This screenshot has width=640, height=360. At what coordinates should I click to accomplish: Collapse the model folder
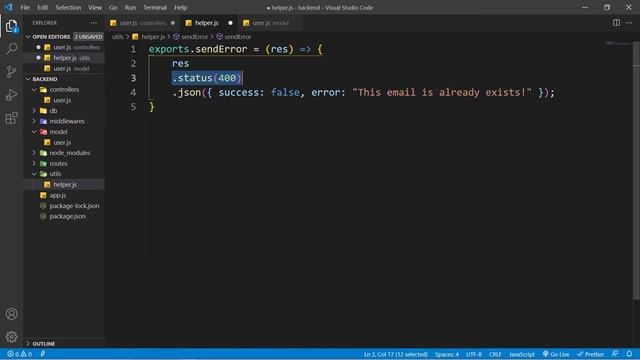64,132
